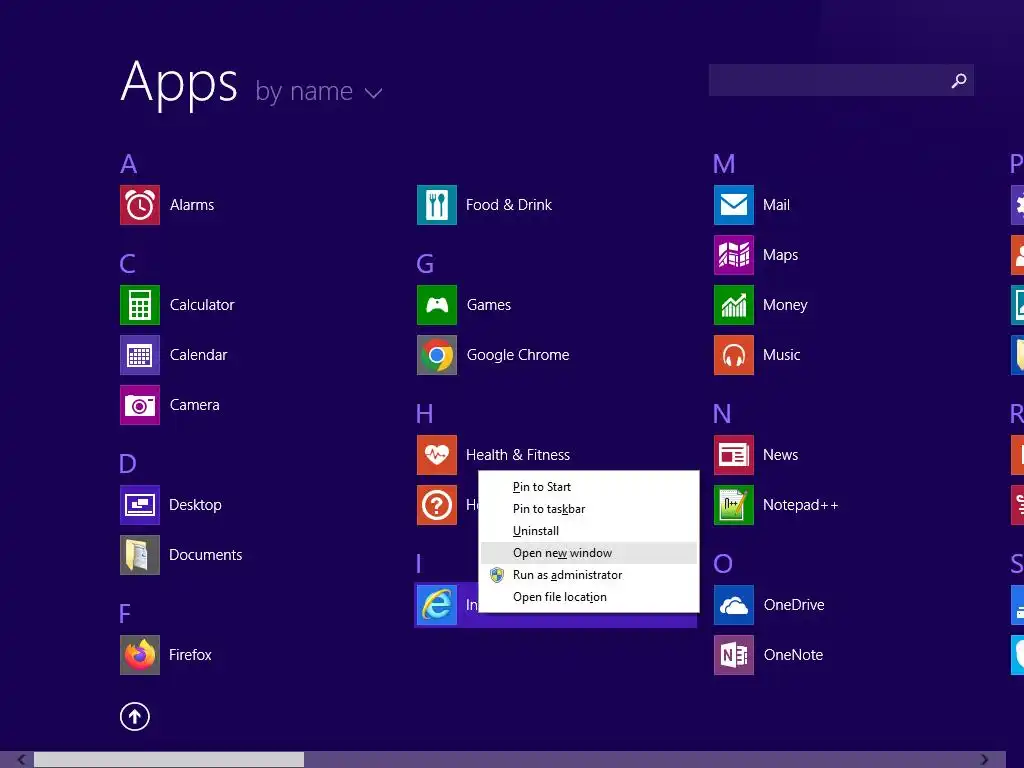Expand the 'by name' sort dropdown

[x=319, y=92]
